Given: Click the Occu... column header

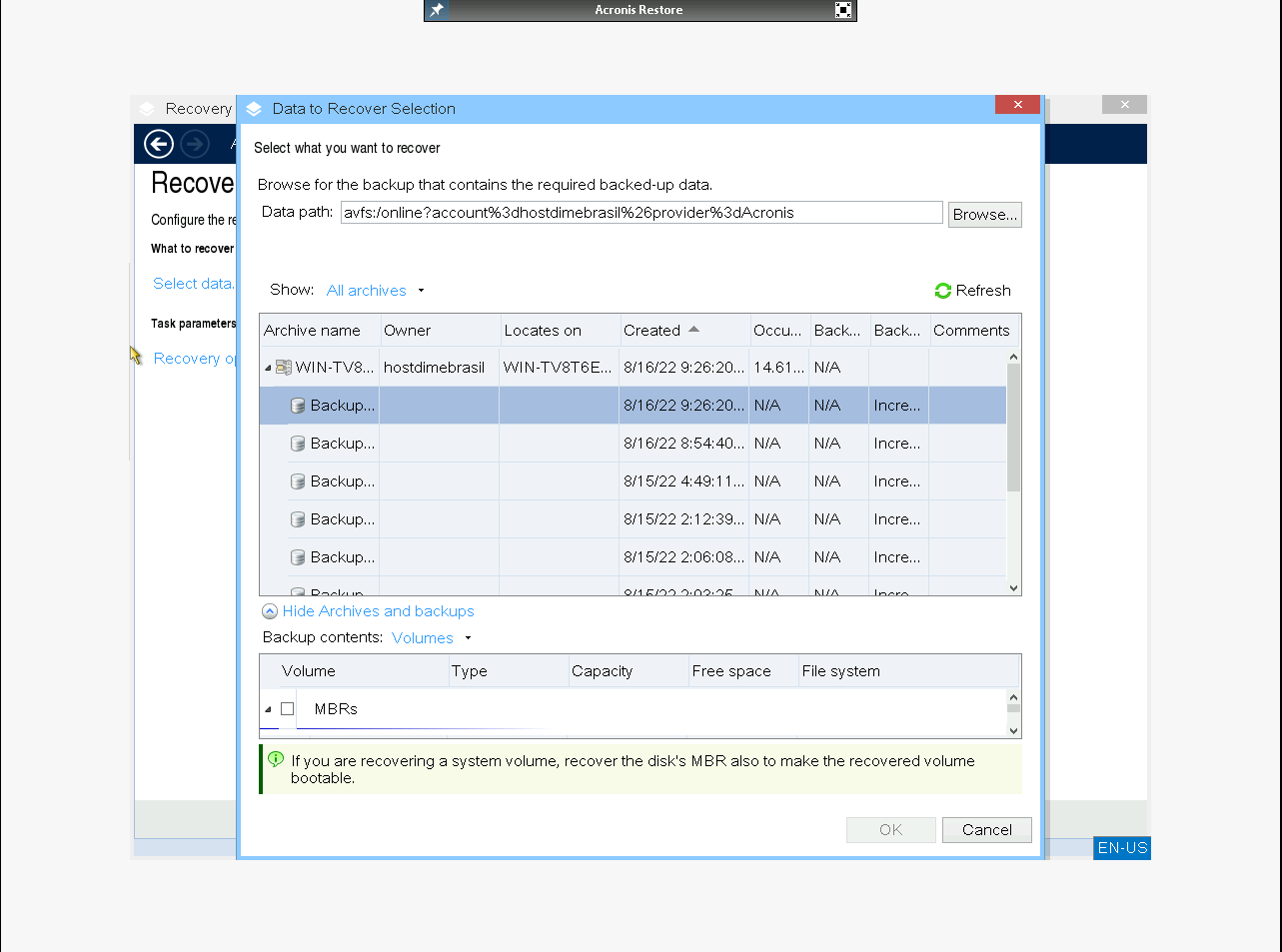Looking at the screenshot, I should [779, 331].
